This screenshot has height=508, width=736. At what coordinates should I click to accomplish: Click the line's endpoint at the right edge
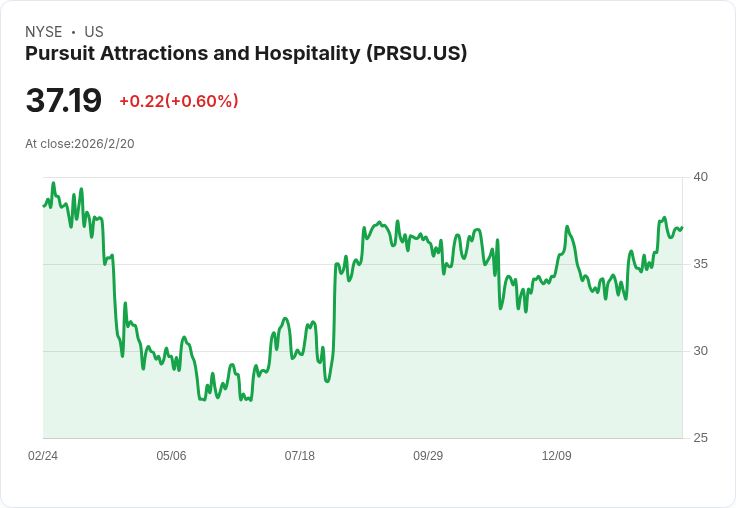click(x=682, y=227)
